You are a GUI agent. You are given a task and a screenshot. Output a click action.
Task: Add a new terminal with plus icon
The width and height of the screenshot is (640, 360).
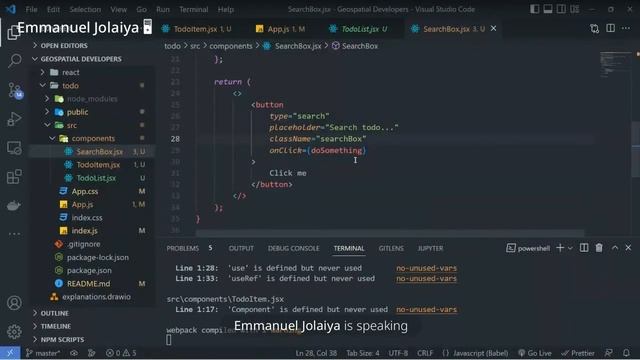click(560, 248)
